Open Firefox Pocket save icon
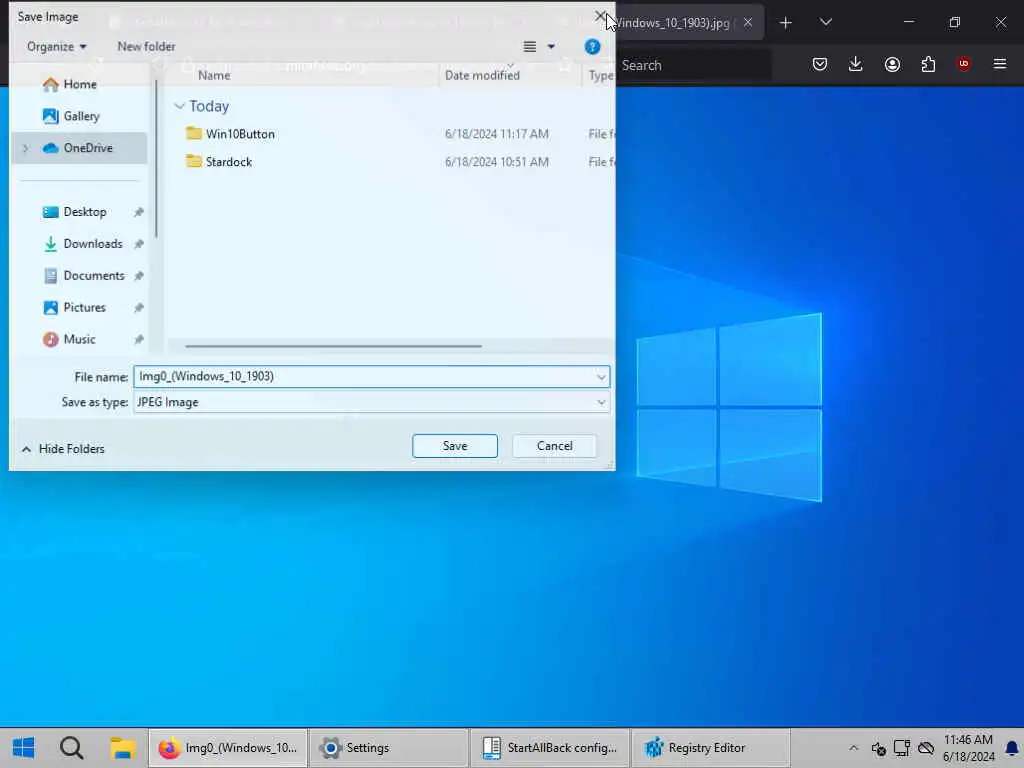 820,64
